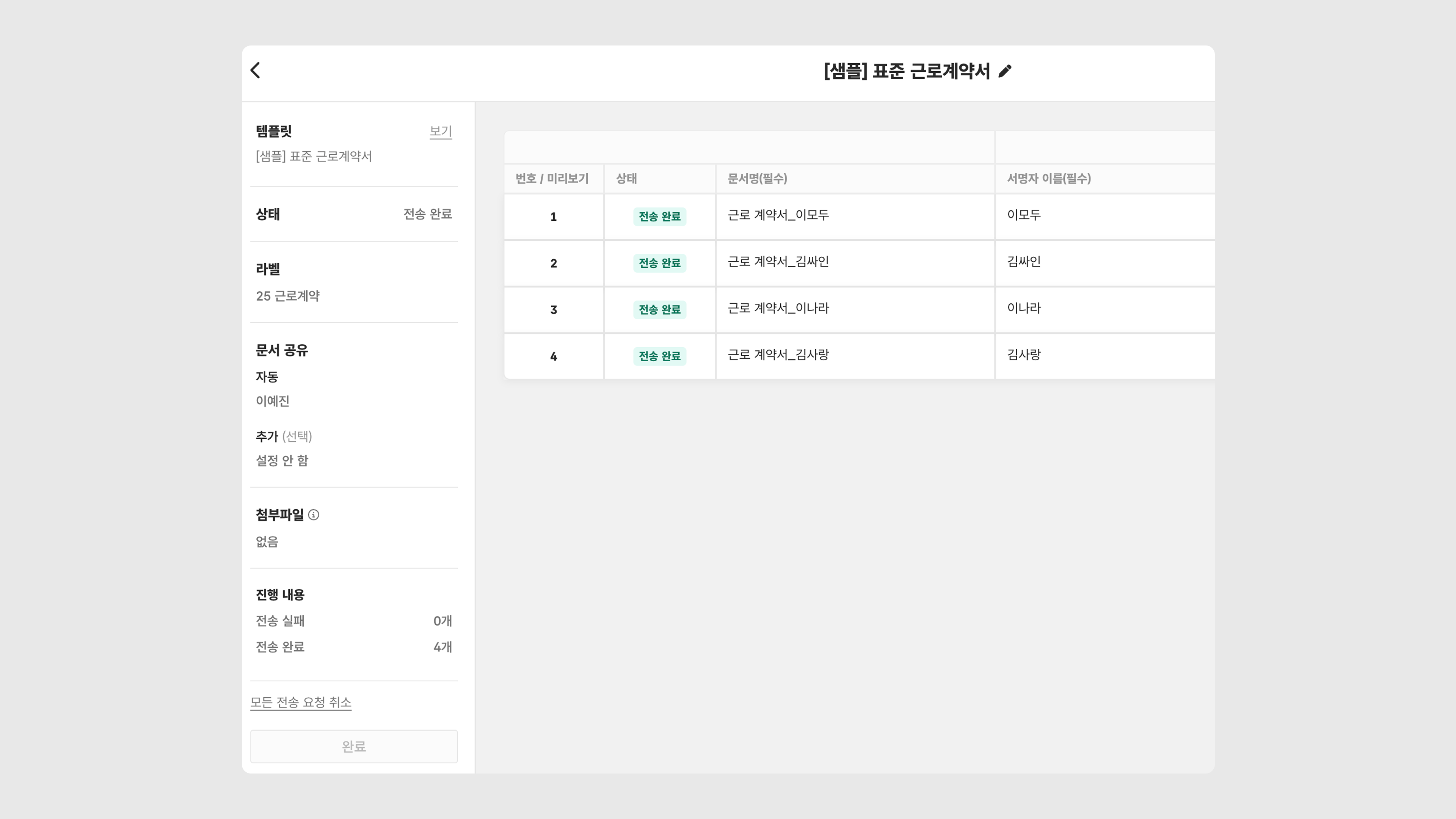Open the template 보기 link
The image size is (1456, 819).
click(440, 132)
